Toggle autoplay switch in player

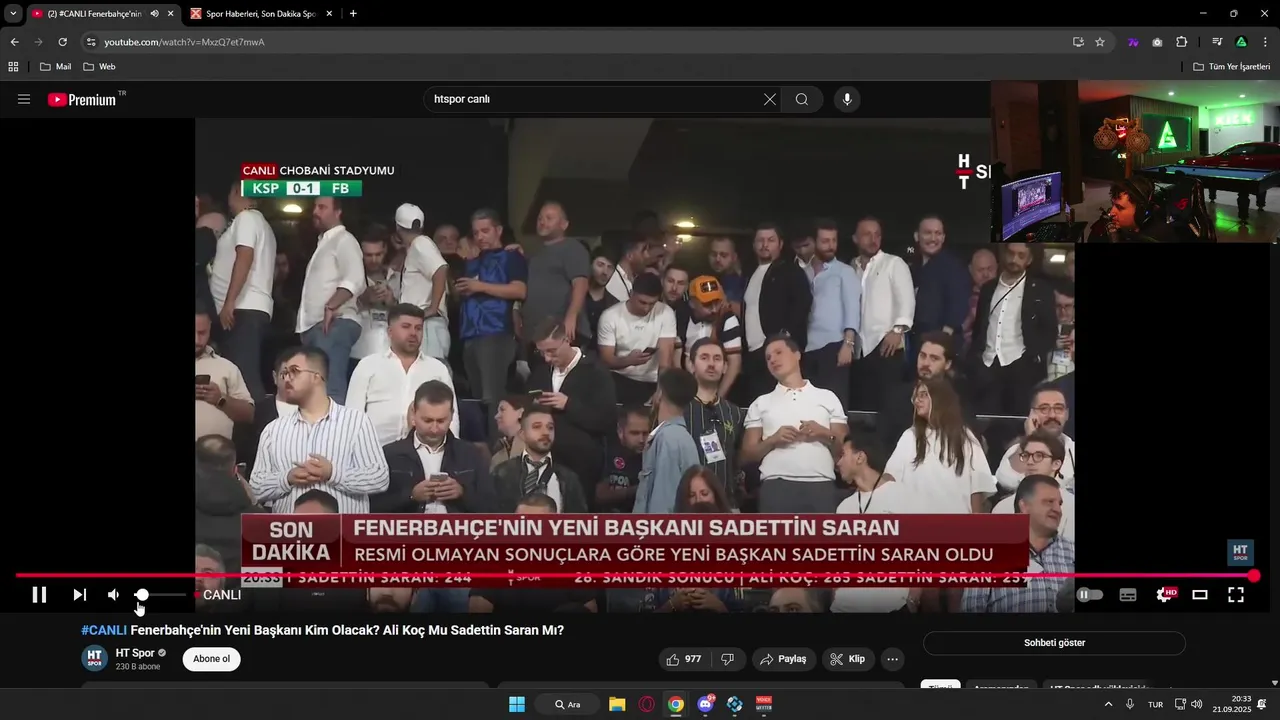tap(1089, 595)
